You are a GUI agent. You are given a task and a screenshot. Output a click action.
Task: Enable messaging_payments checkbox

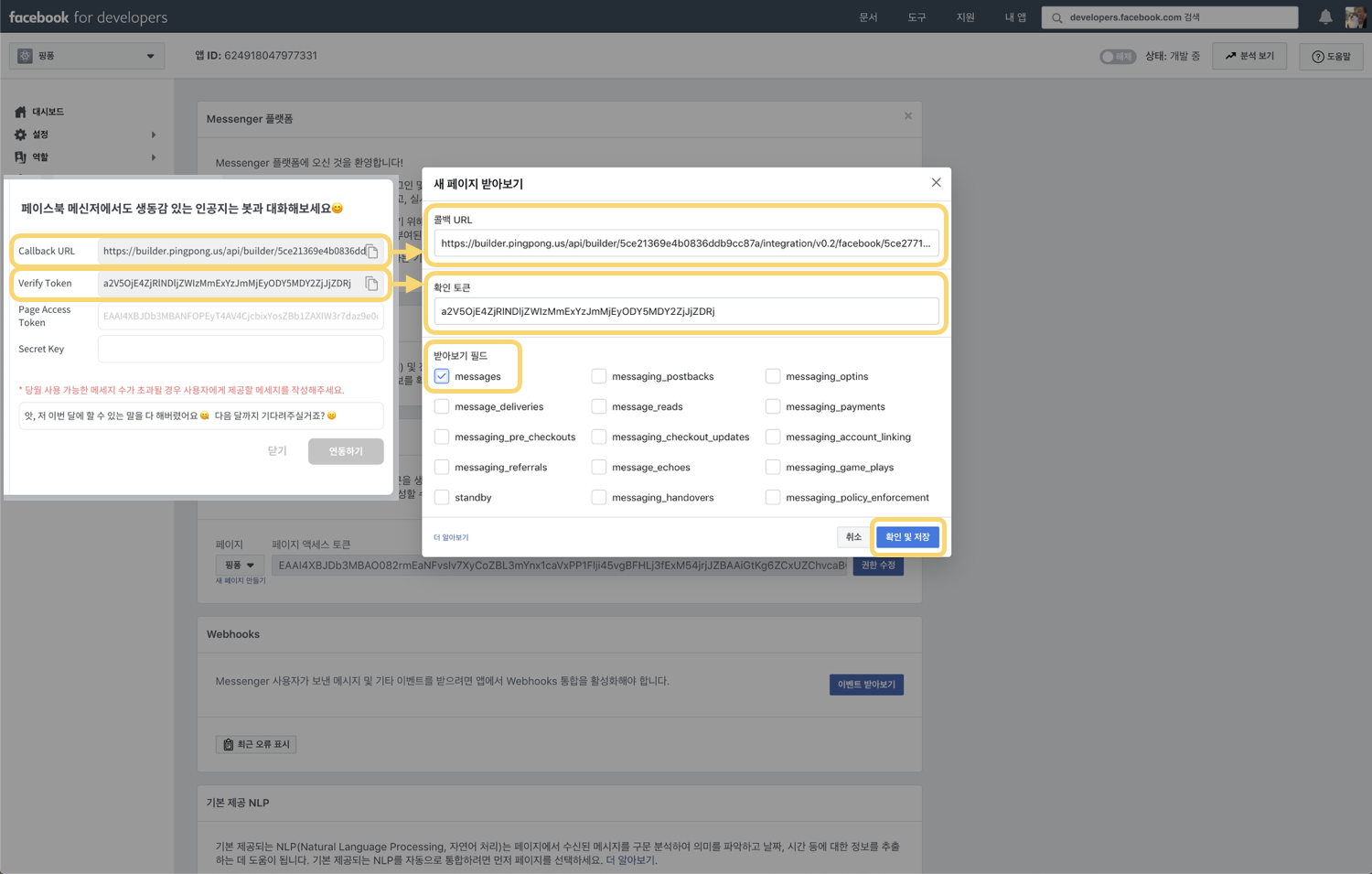[773, 406]
